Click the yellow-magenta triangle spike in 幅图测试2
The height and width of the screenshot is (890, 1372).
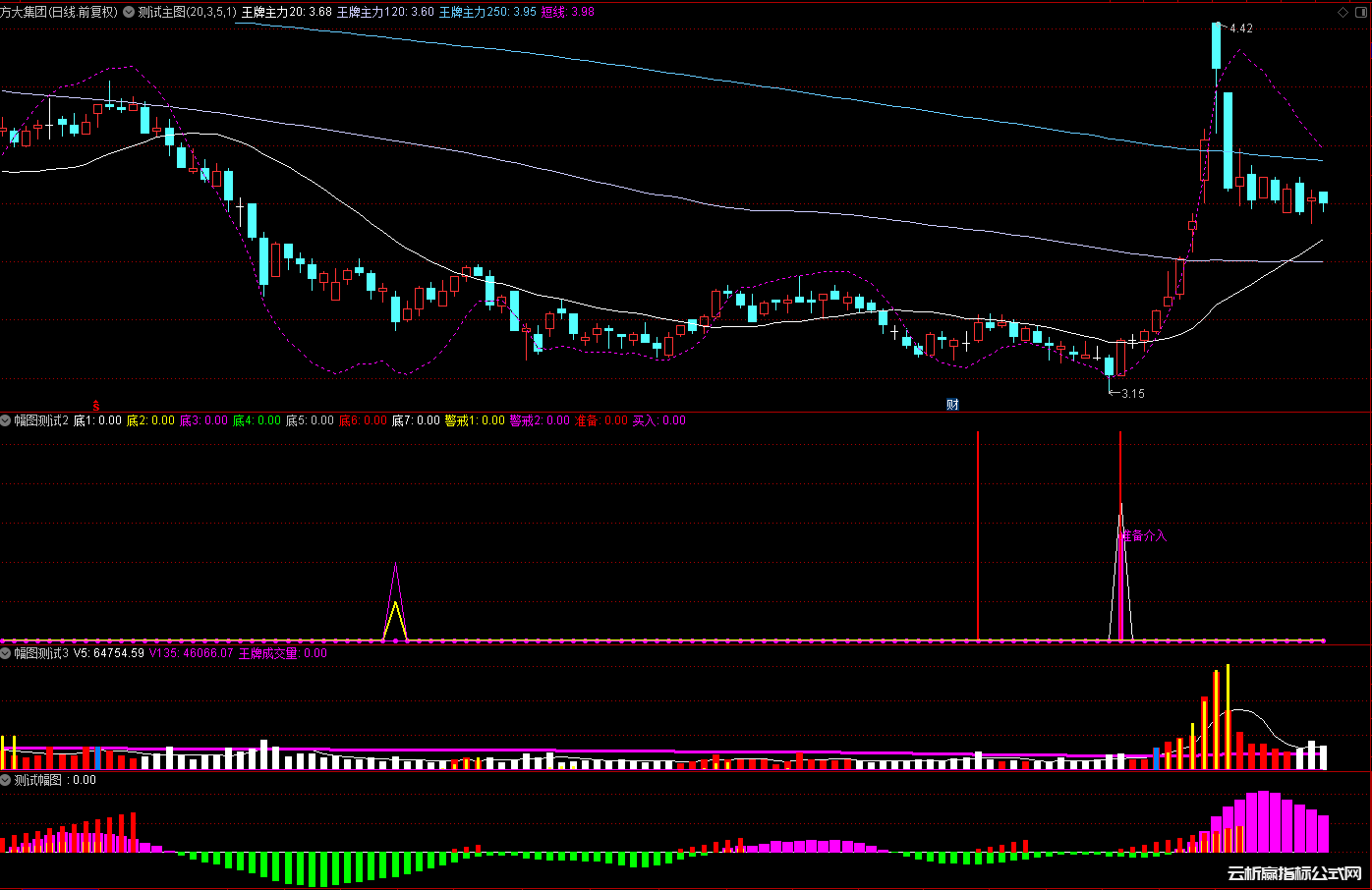395,603
